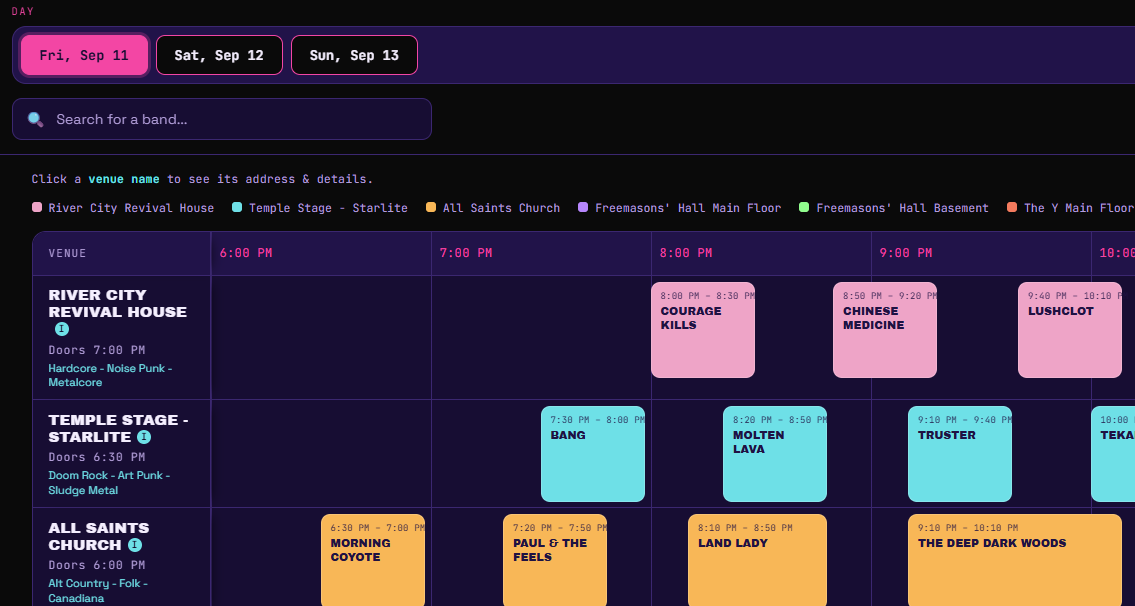Open the Lushclot set card
Viewport: 1135px width, 606px height.
tap(1070, 330)
